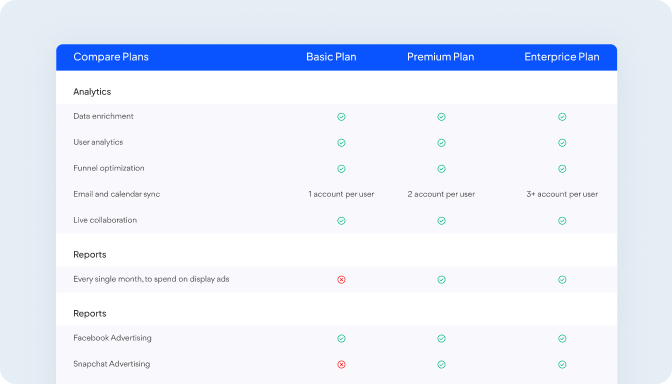Click Funnel optimization check under Premium Plan
The width and height of the screenshot is (672, 384).
pos(441,169)
